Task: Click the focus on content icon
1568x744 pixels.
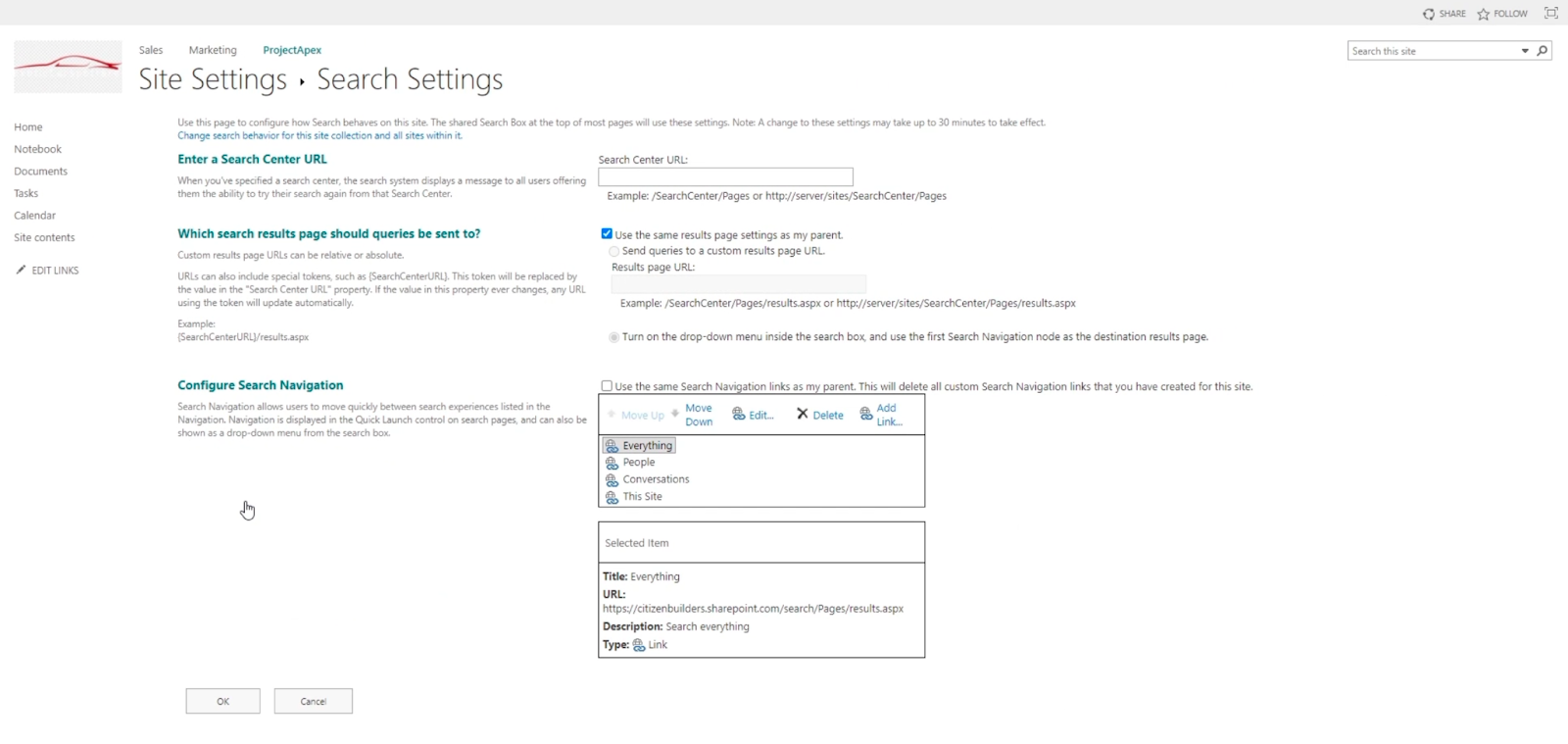Action: (x=1551, y=13)
